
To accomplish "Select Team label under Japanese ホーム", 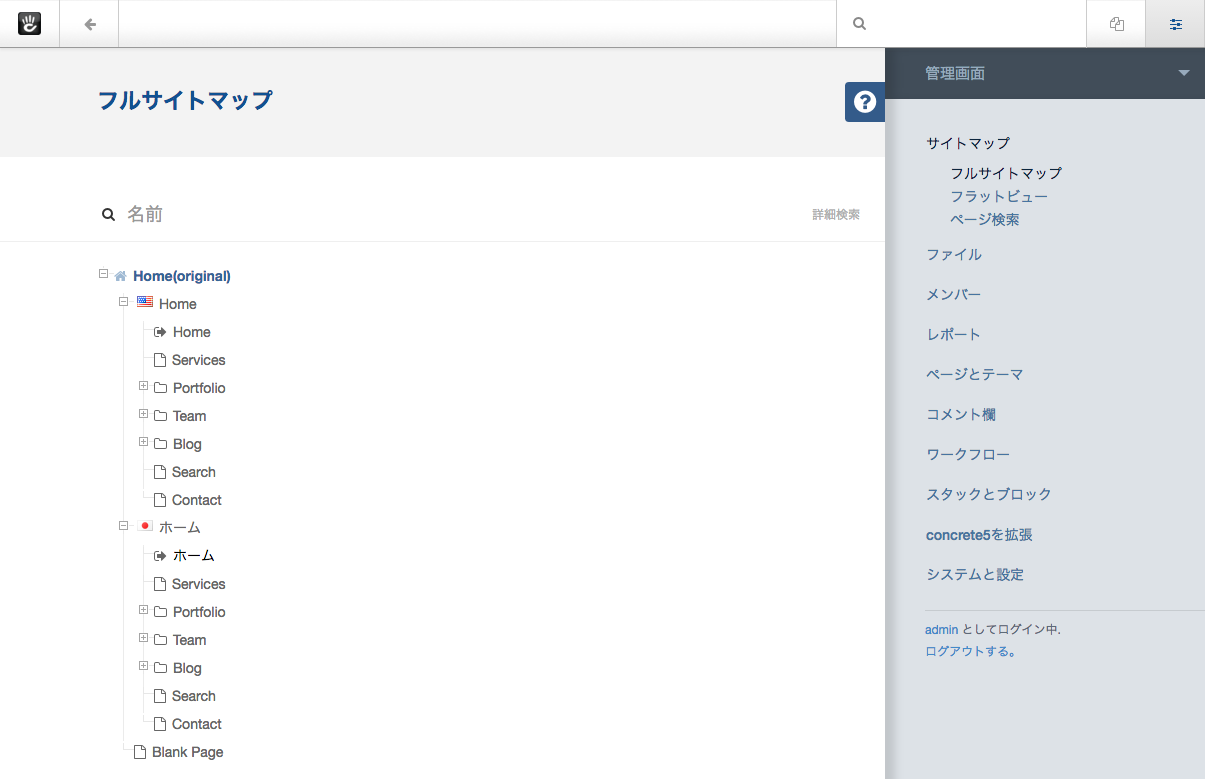I will point(189,640).
